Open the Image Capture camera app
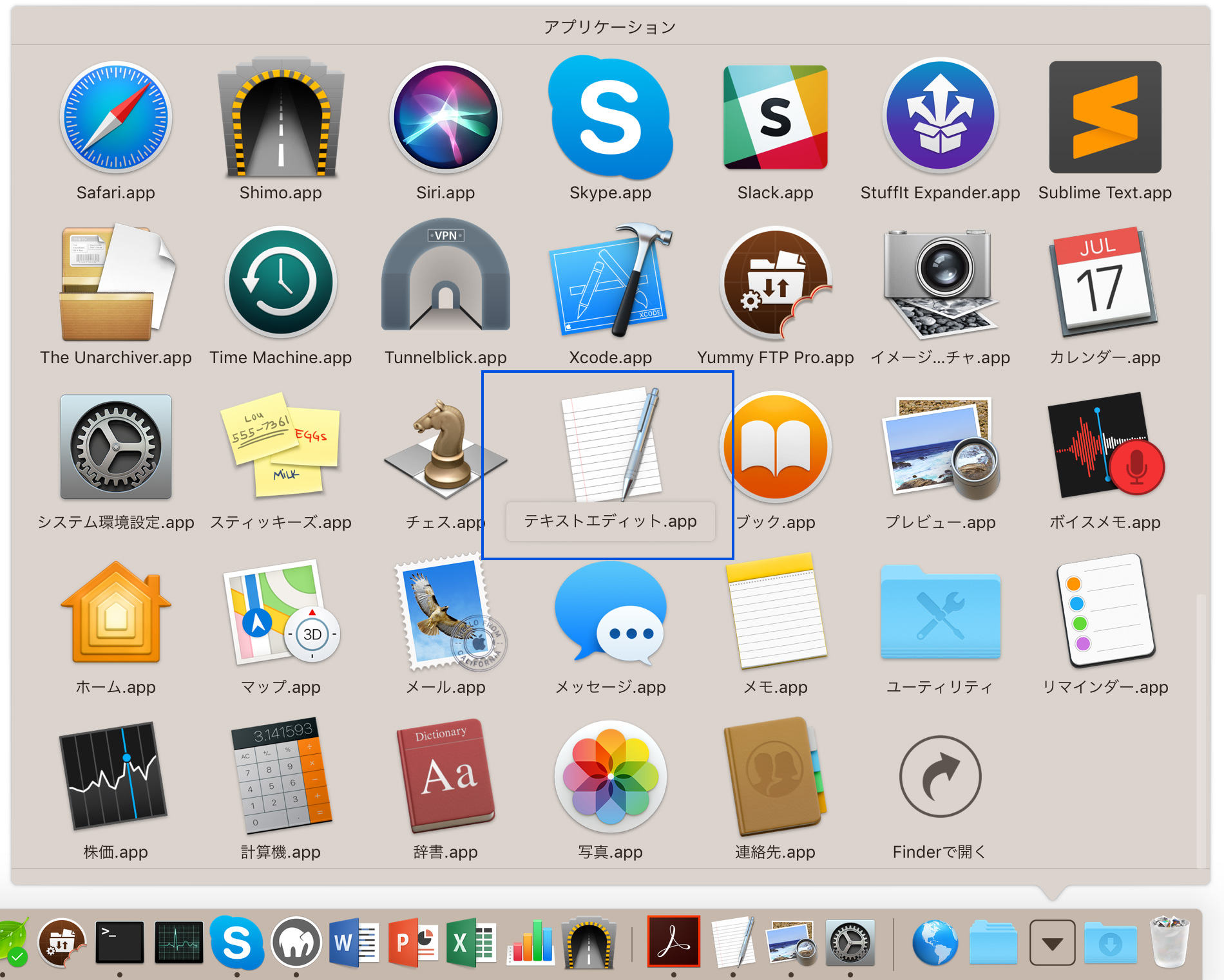Viewport: 1224px width, 980px height. coord(941,284)
